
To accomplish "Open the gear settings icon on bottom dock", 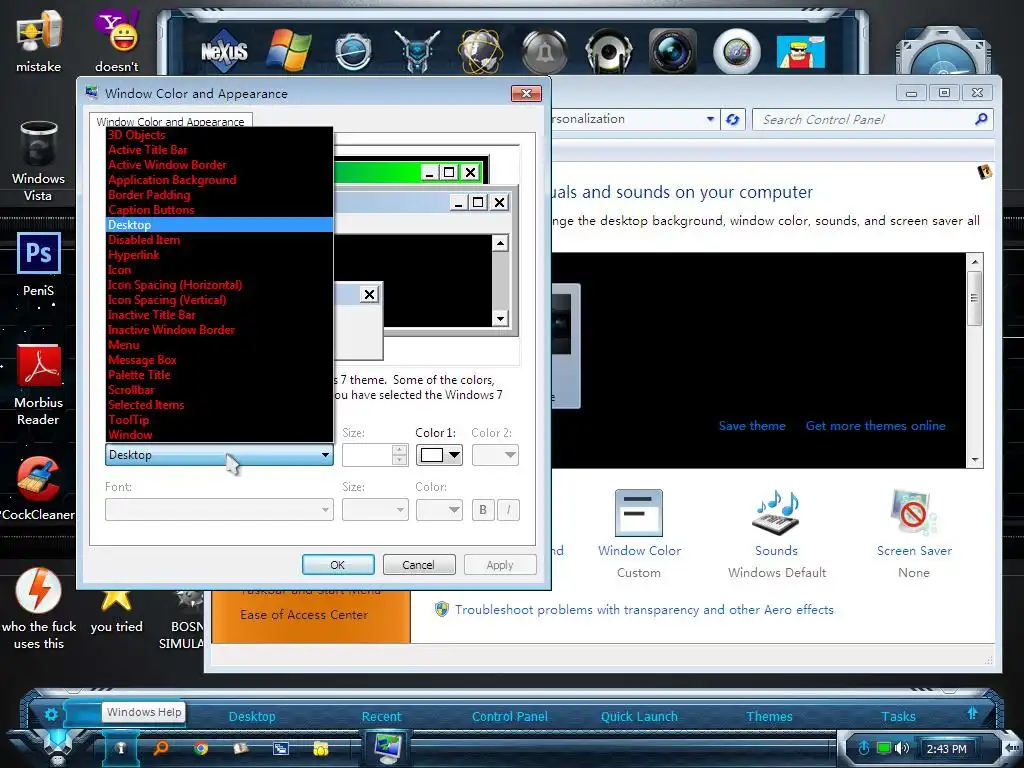I will click(x=51, y=714).
